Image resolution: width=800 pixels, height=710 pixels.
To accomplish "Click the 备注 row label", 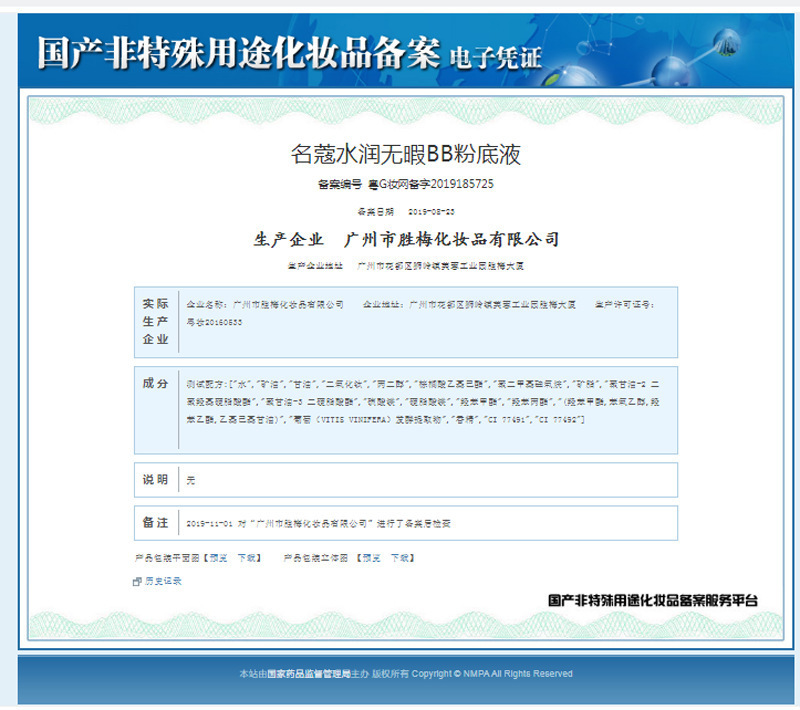I will [x=156, y=522].
